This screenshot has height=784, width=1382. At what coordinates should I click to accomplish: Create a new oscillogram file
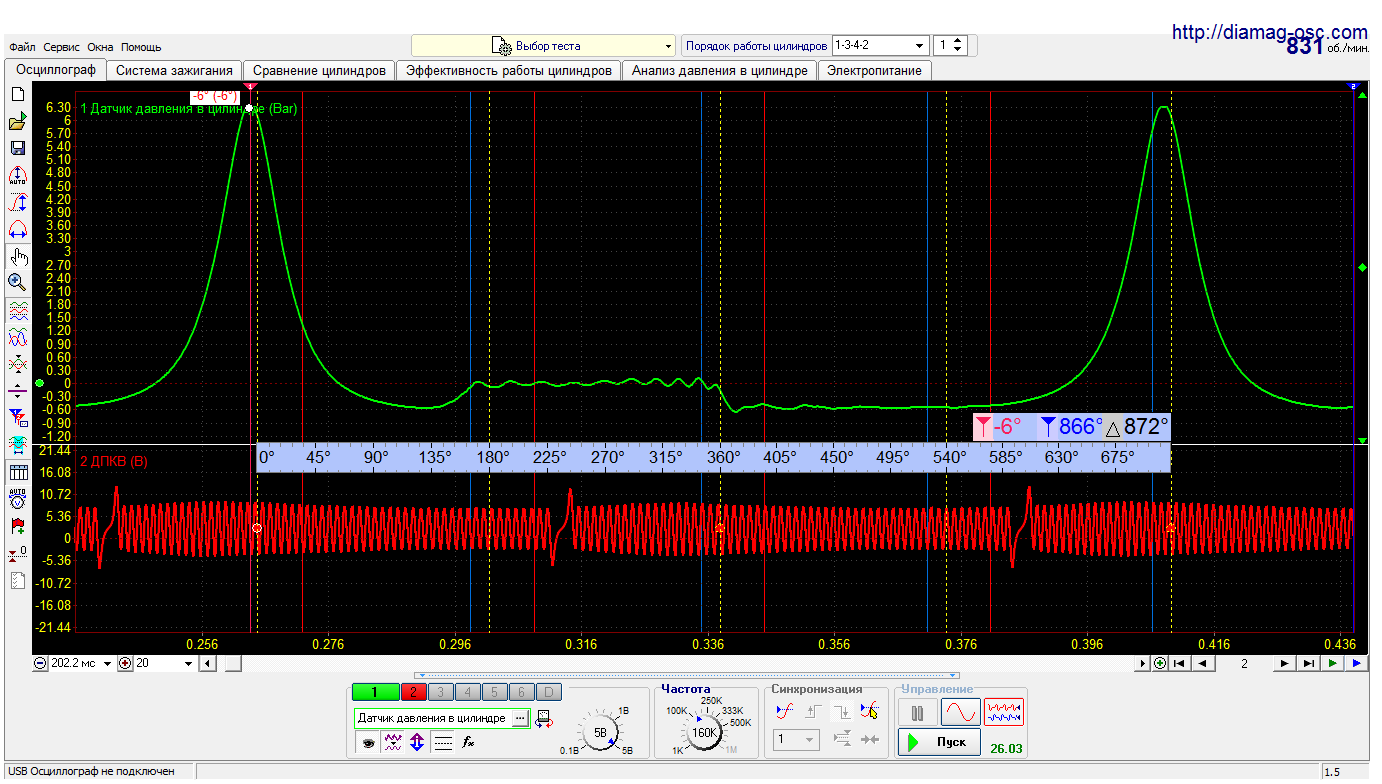17,94
